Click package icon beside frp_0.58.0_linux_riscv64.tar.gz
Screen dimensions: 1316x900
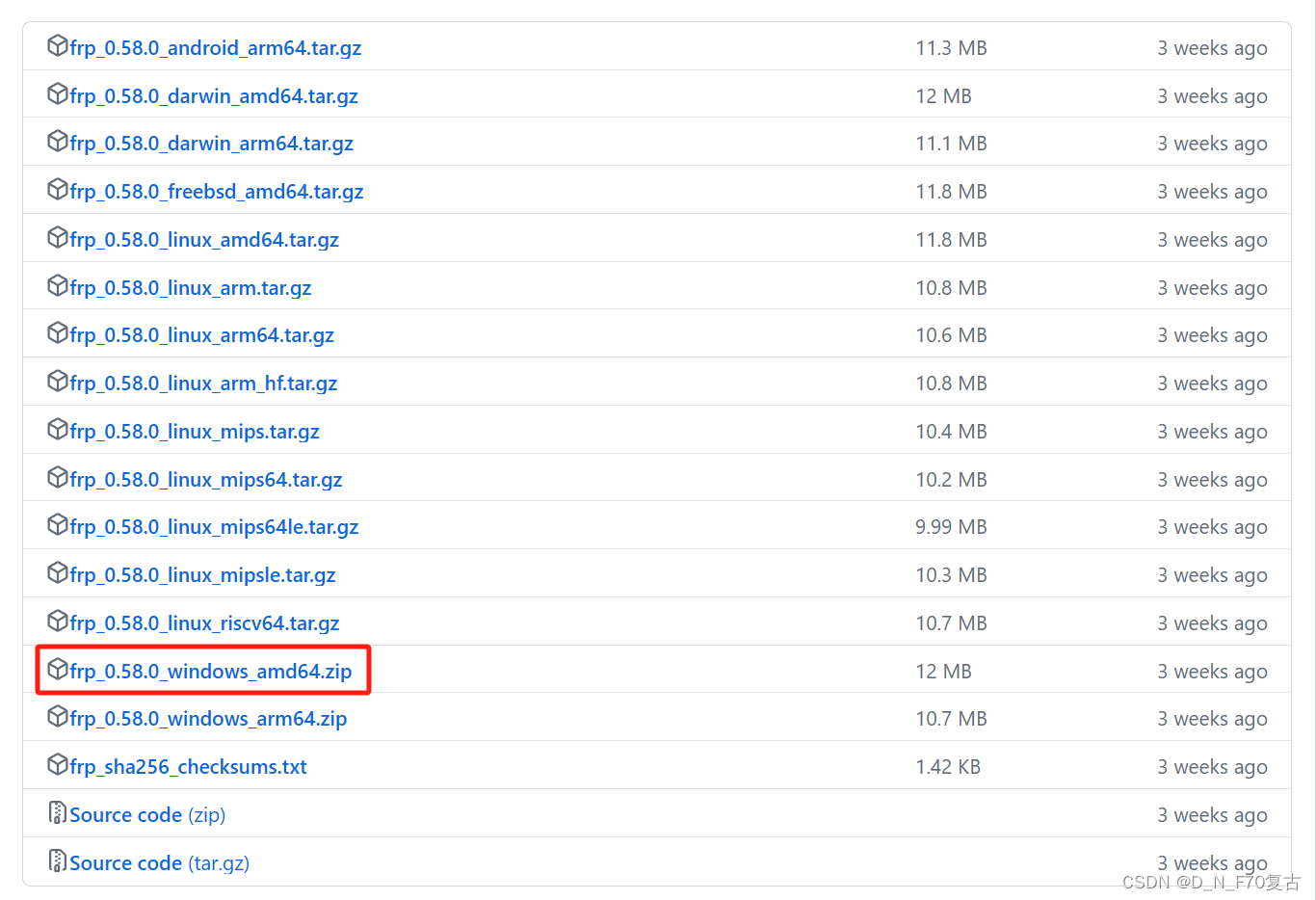(x=58, y=621)
